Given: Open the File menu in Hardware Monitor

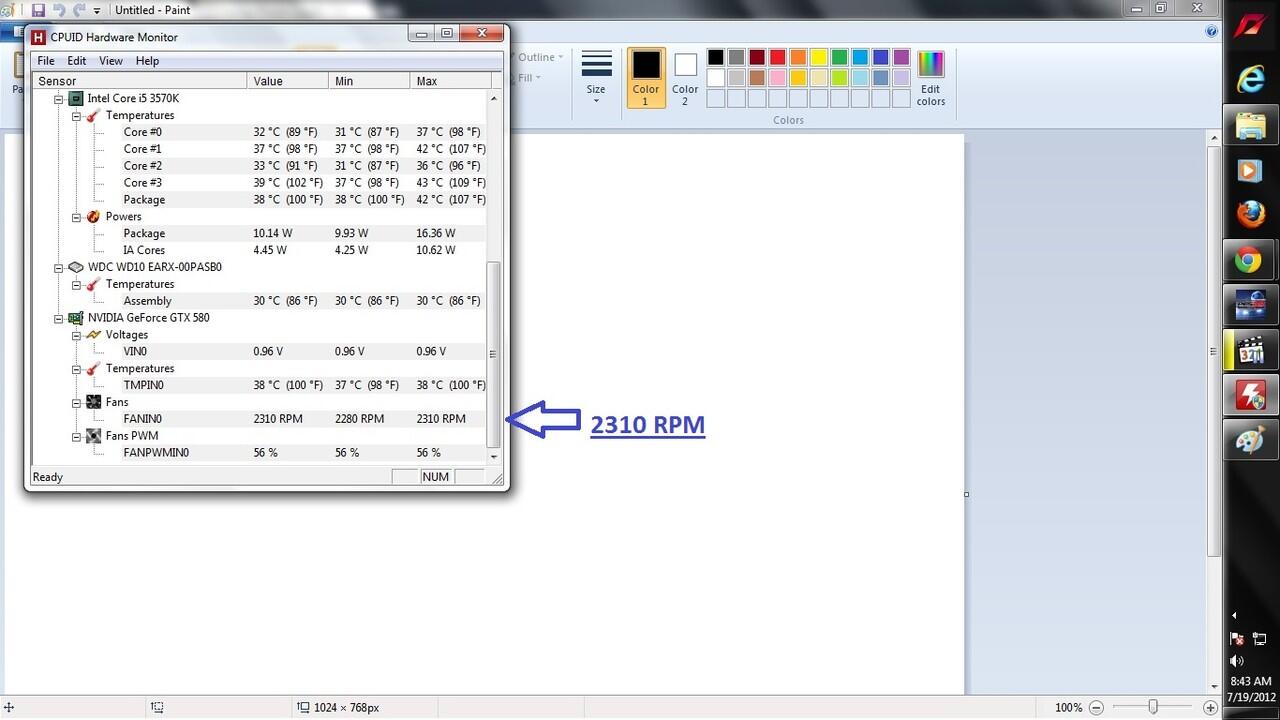Looking at the screenshot, I should (x=46, y=61).
